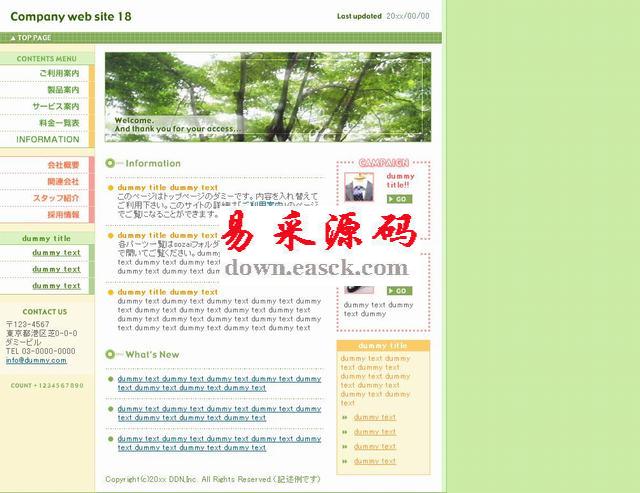The height and width of the screenshot is (493, 640).
Task: Click the first Information dummy title entry
Action: 168,188
